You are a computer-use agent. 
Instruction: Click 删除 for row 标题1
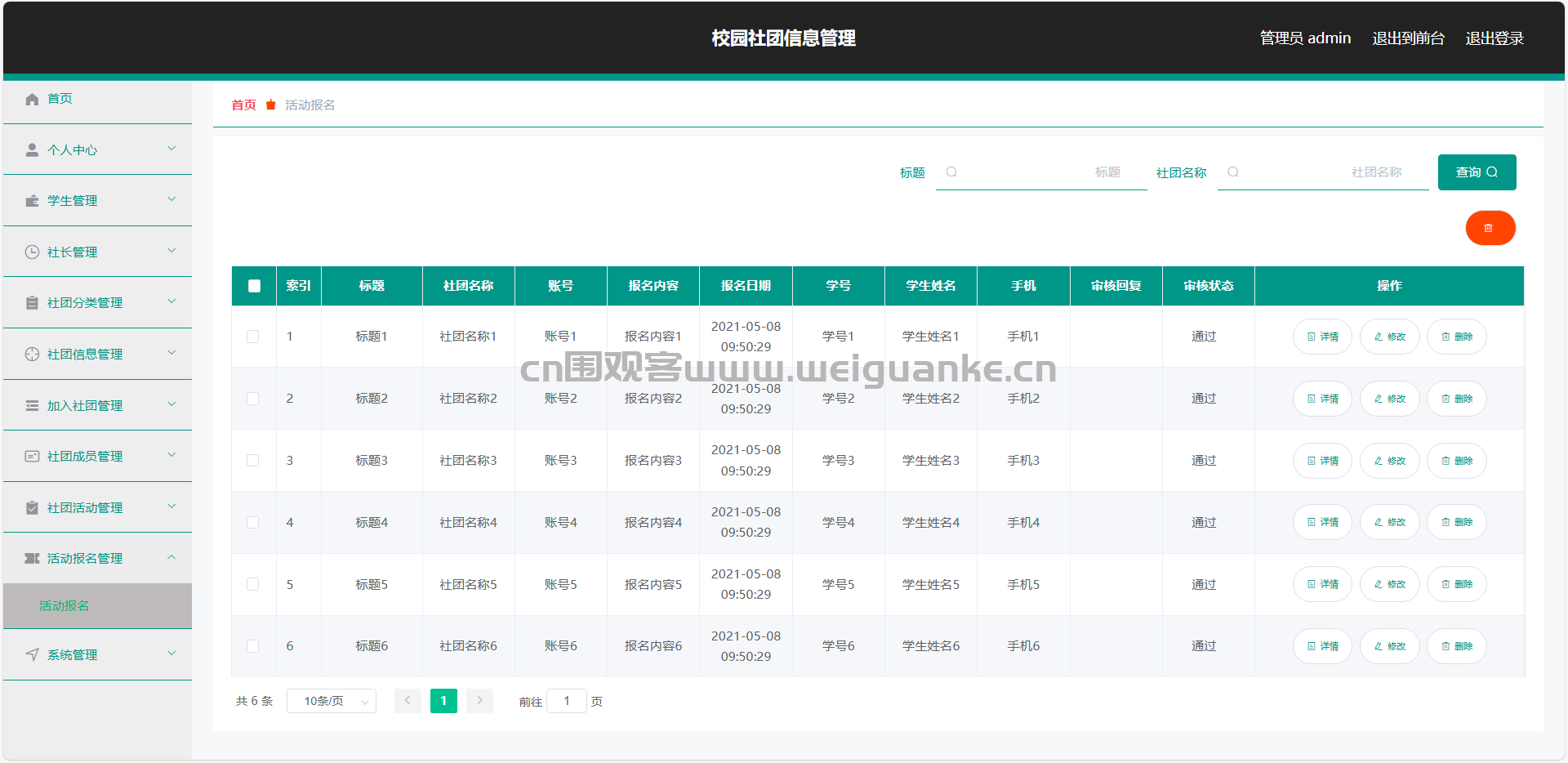(1457, 337)
